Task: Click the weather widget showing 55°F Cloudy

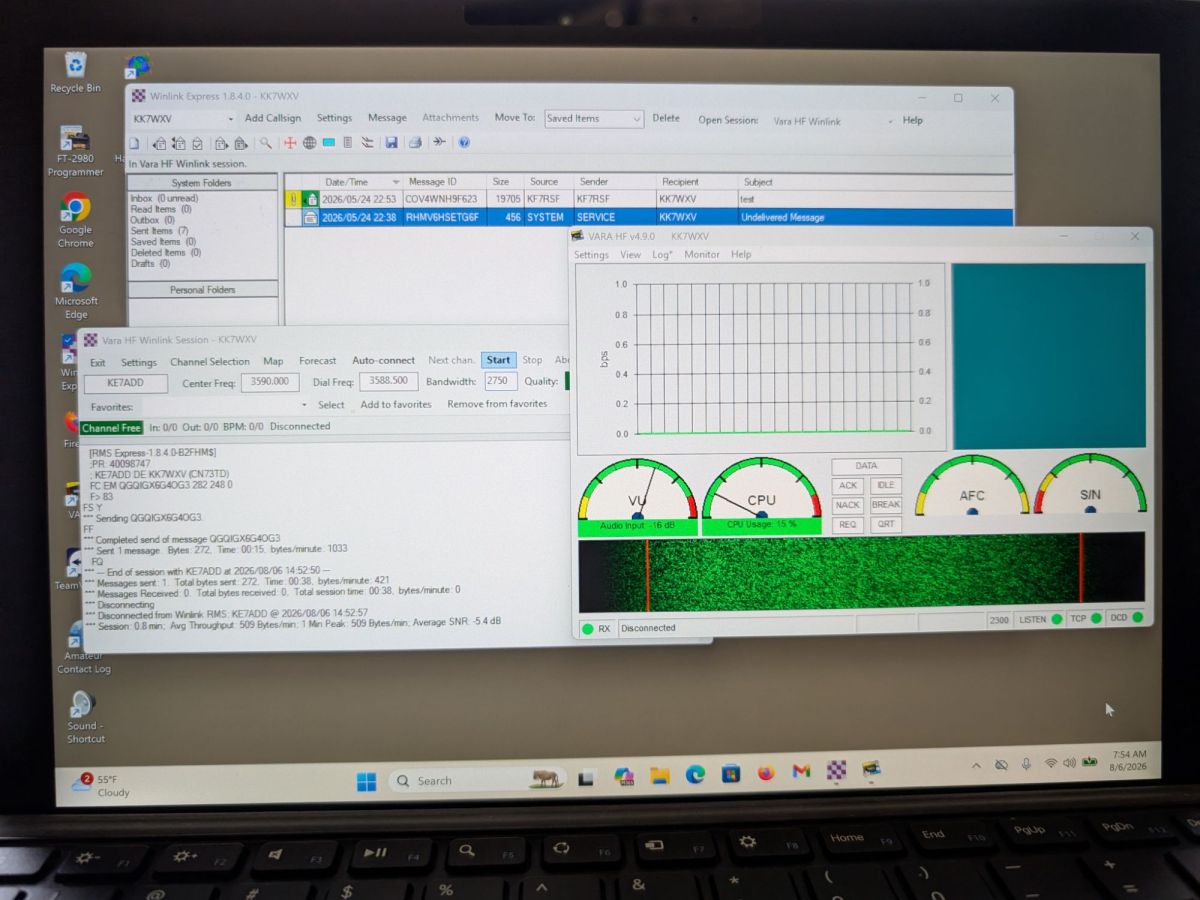Action: [x=102, y=786]
